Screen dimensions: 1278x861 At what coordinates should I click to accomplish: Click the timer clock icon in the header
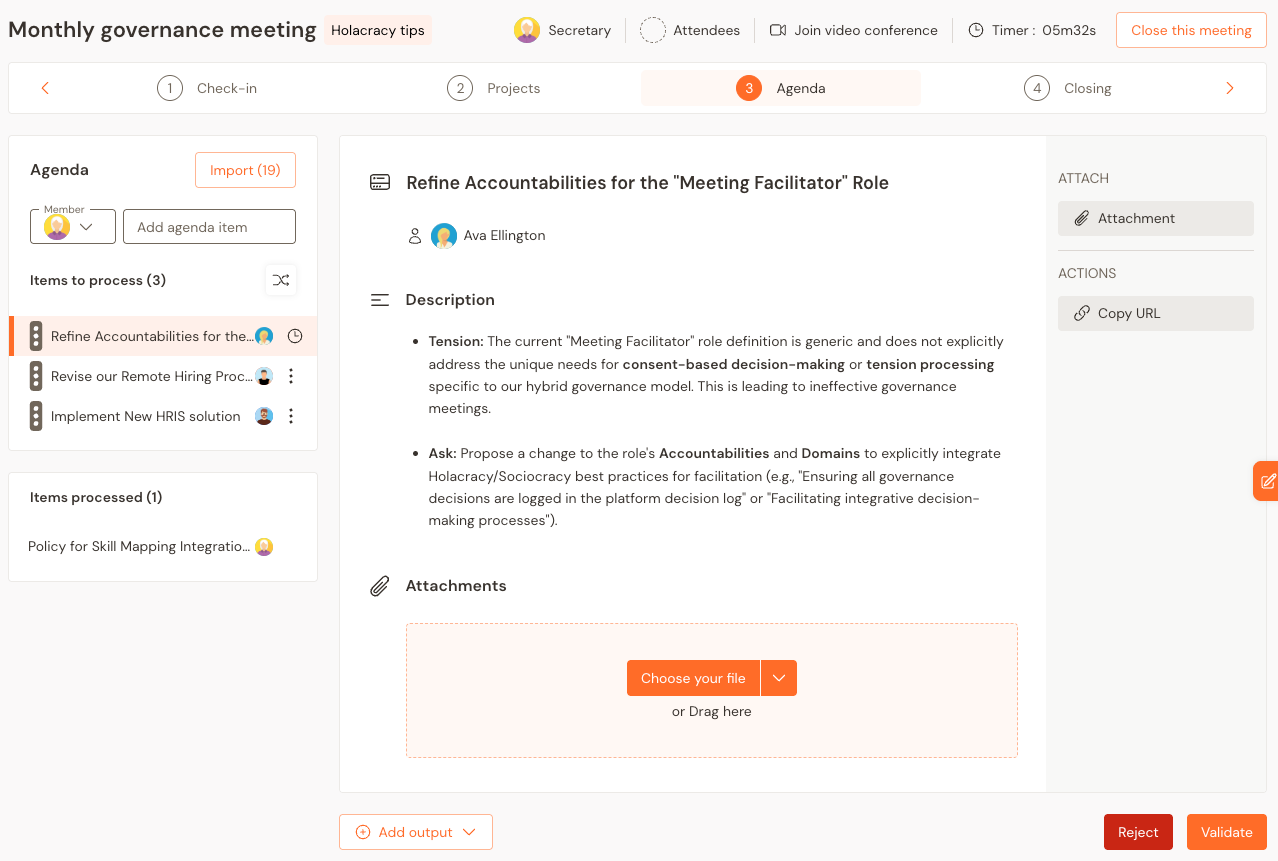click(x=975, y=30)
